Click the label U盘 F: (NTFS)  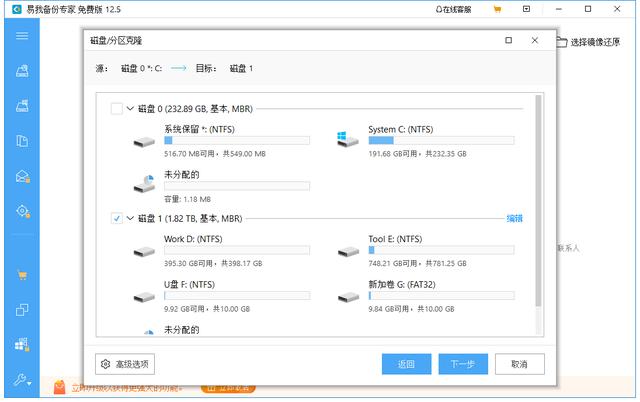click(189, 284)
